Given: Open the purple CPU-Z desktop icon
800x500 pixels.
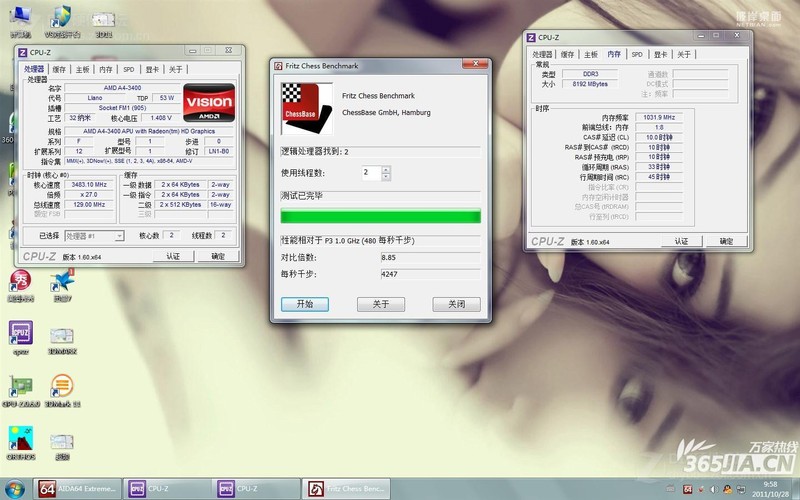Looking at the screenshot, I should pyautogui.click(x=20, y=334).
